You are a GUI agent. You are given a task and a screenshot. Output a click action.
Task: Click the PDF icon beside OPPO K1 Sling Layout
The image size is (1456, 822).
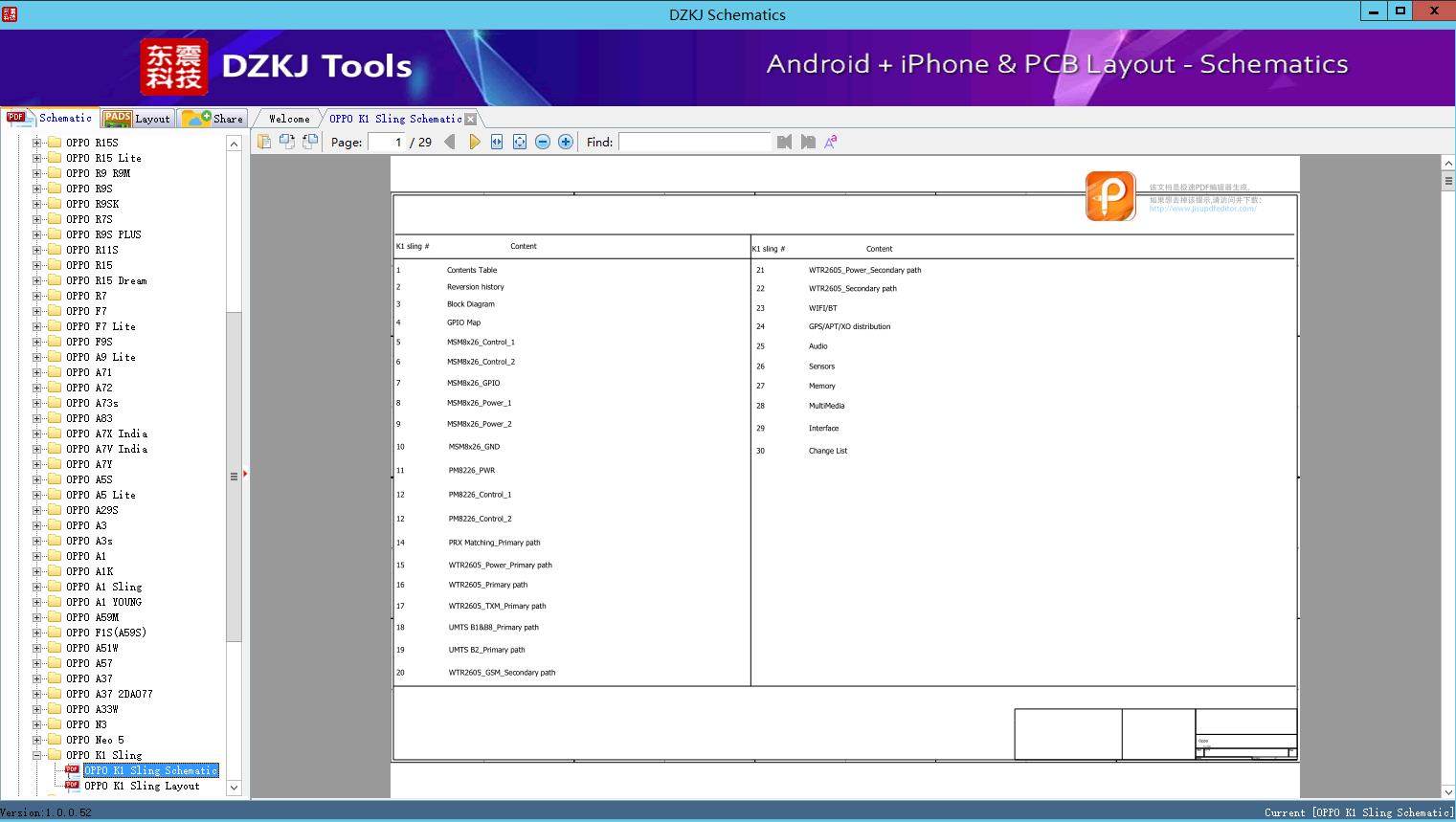pyautogui.click(x=72, y=786)
